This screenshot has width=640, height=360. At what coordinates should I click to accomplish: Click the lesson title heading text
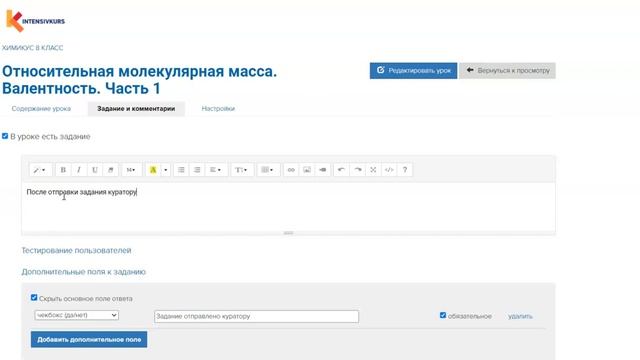tap(140, 80)
